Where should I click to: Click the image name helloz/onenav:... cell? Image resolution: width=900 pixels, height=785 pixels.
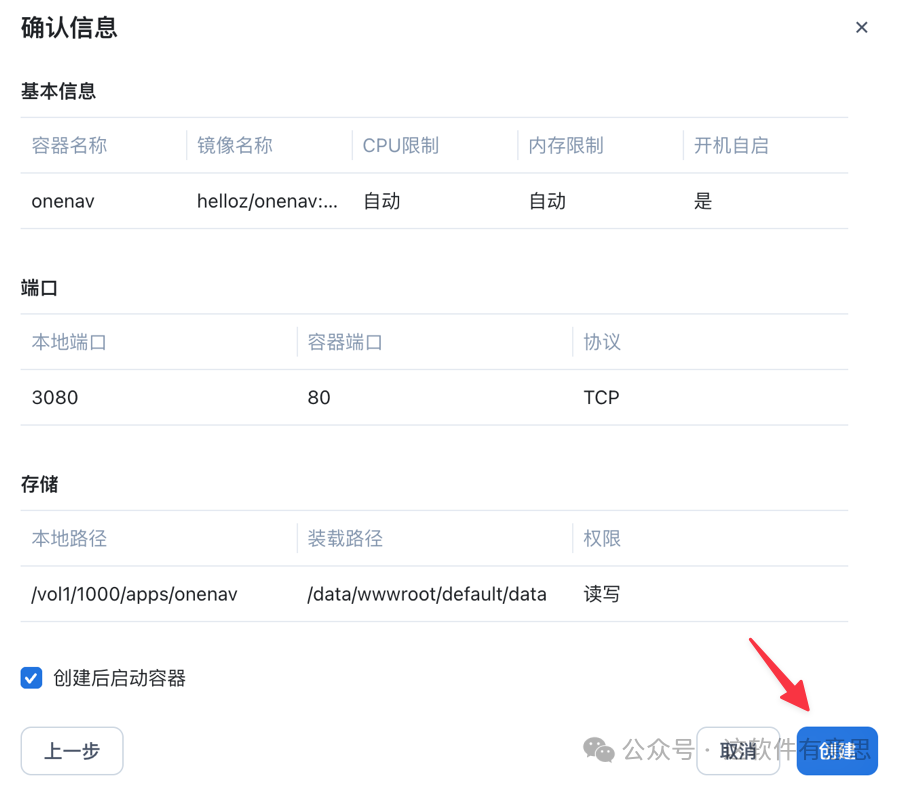pos(267,201)
